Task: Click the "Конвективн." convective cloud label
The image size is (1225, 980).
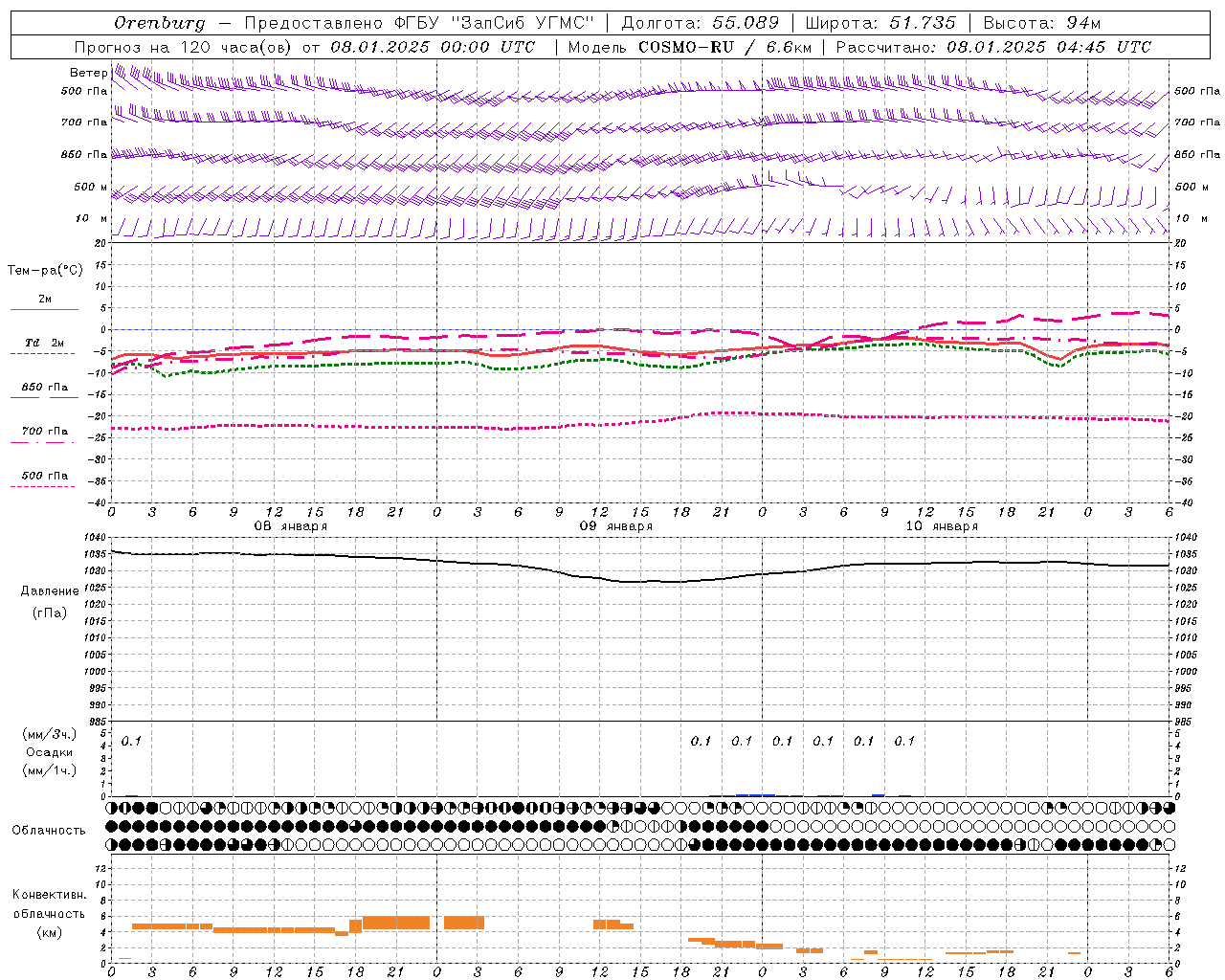Action: [49, 895]
